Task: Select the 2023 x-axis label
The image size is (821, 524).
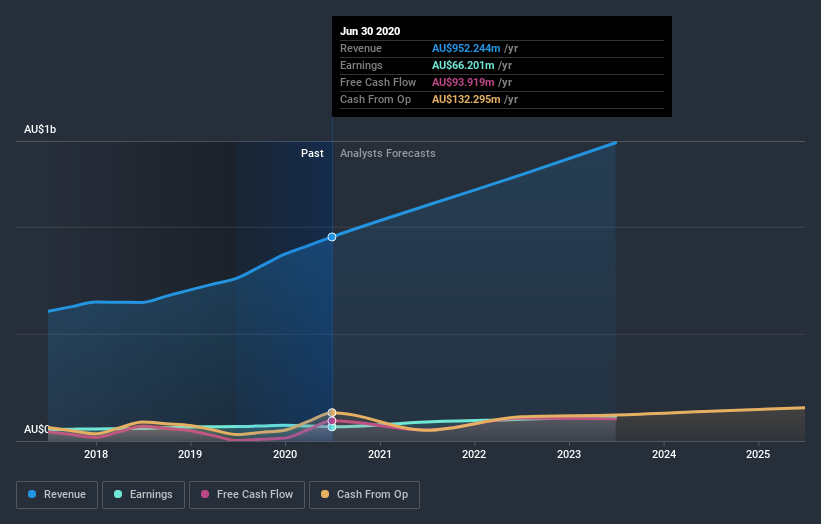Action: pos(569,454)
